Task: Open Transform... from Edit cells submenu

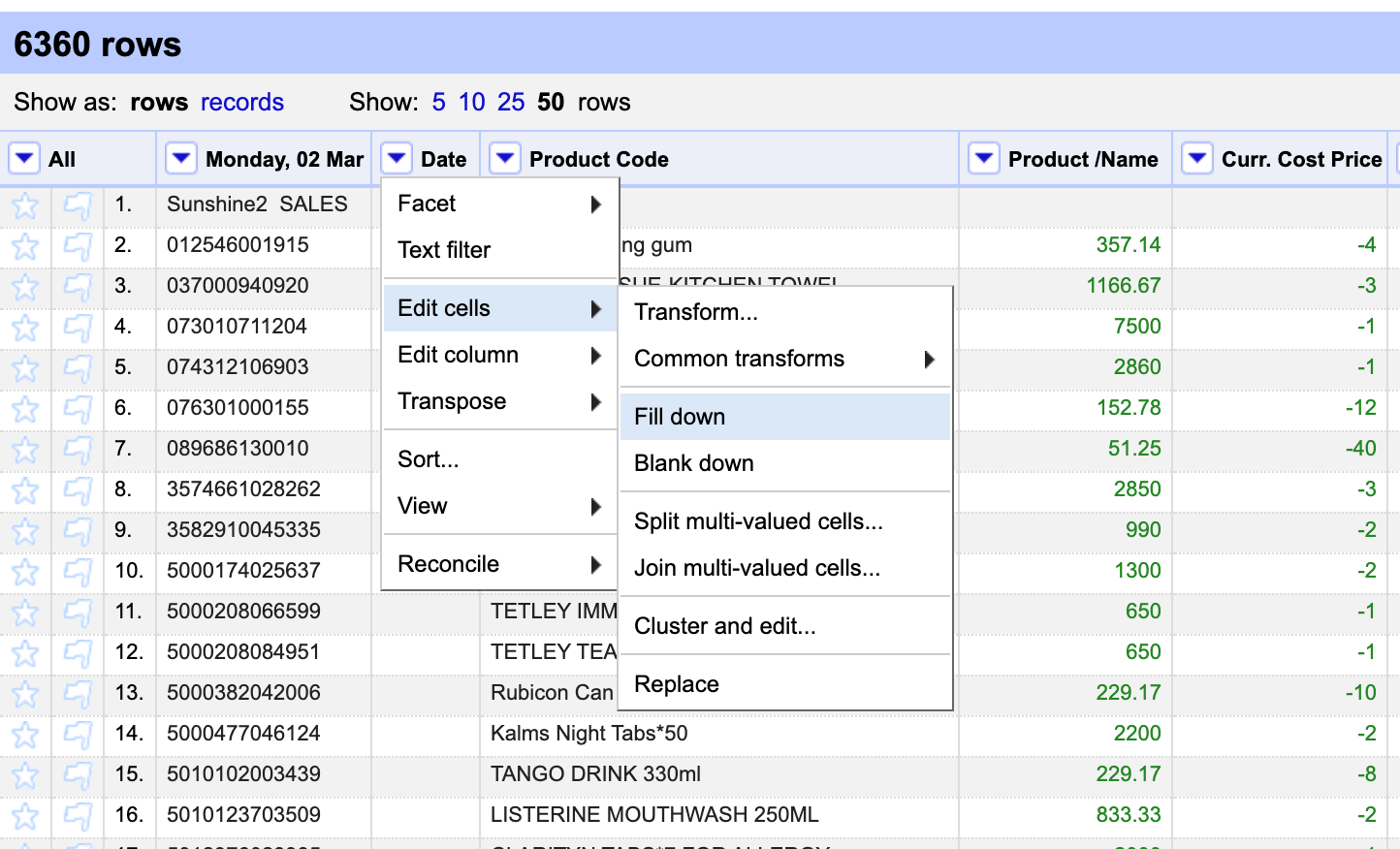Action: pos(695,312)
